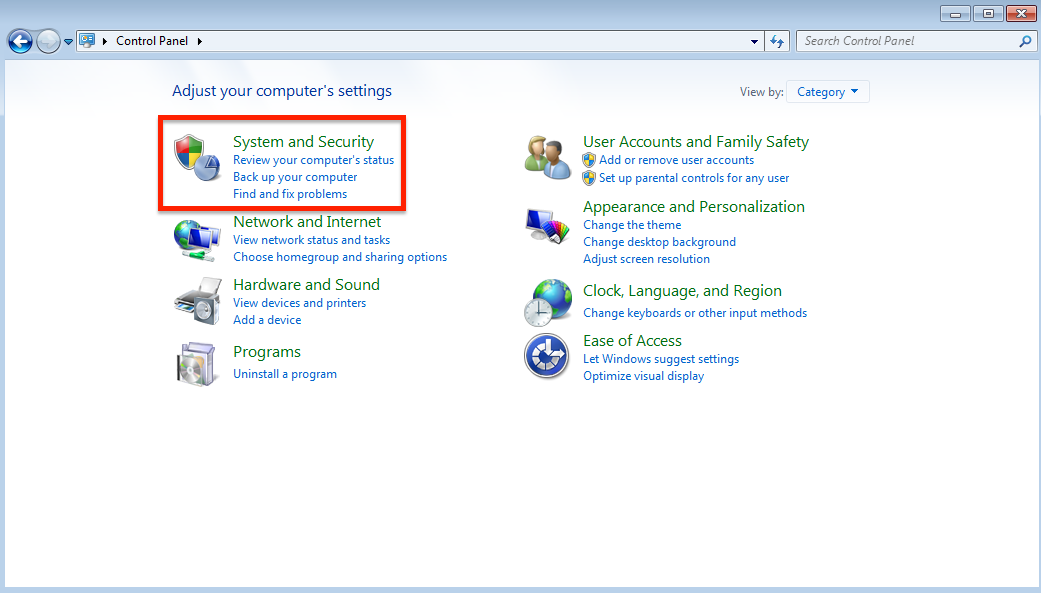The image size is (1041, 593).
Task: Click the Clock, Language, and Region globe icon
Action: [x=547, y=301]
